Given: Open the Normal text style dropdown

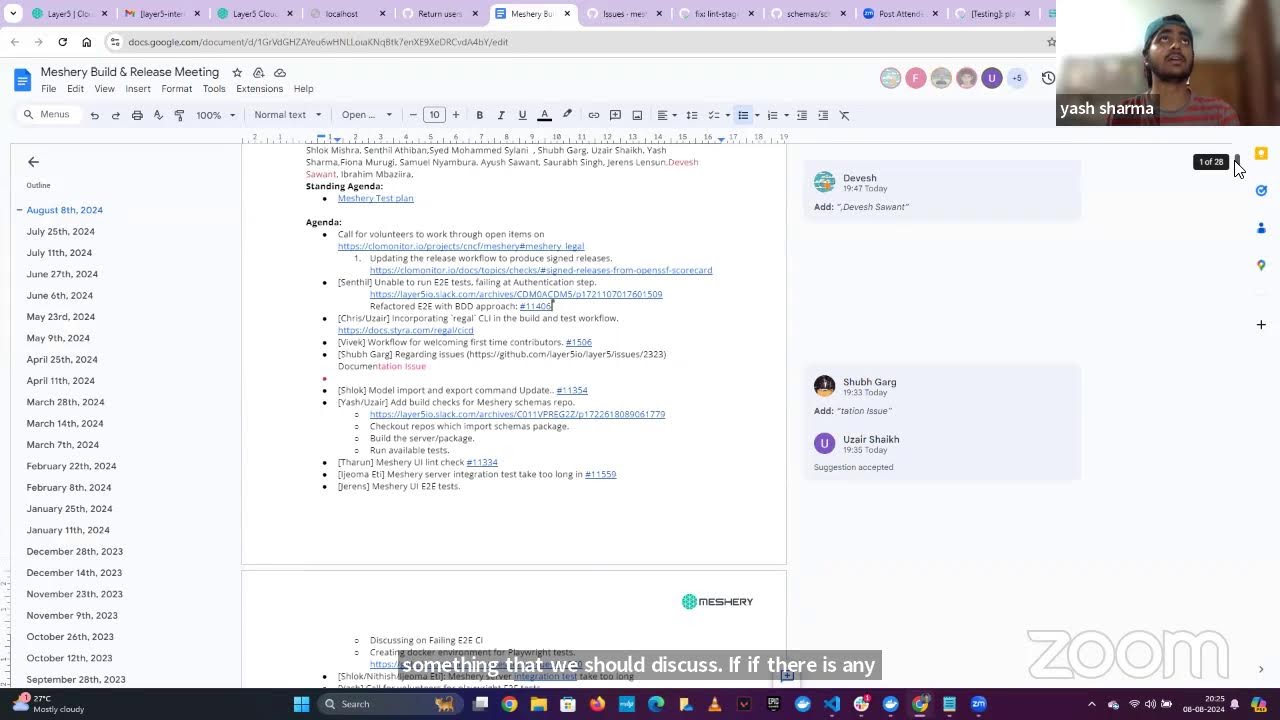Looking at the screenshot, I should pyautogui.click(x=288, y=115).
